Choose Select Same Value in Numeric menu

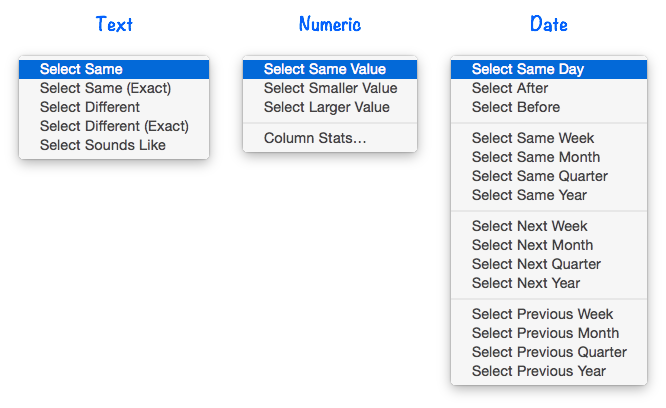click(x=330, y=69)
